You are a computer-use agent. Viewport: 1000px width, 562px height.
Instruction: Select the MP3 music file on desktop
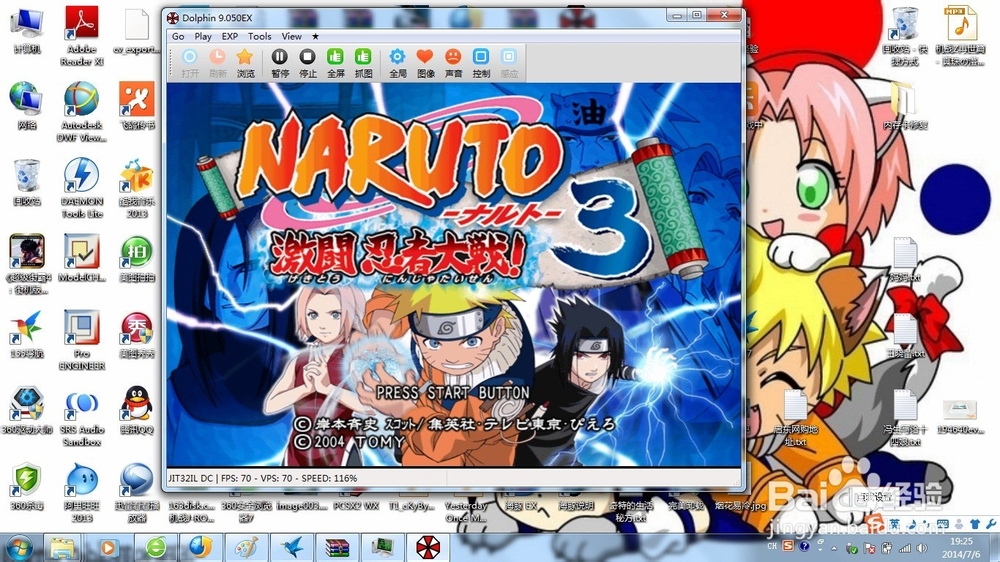[960, 36]
